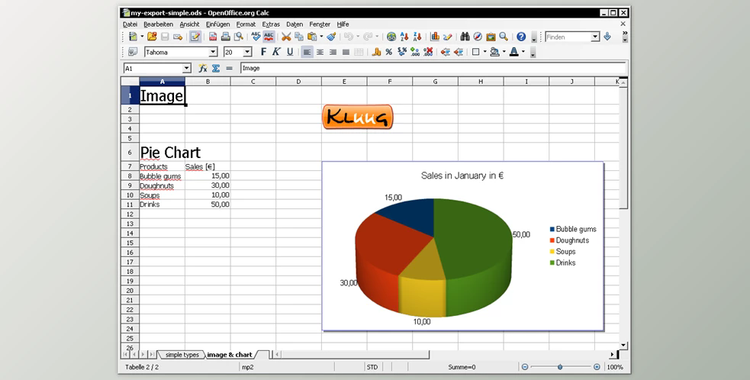The height and width of the screenshot is (380, 750).
Task: Click the orange Kluug image
Action: point(358,117)
